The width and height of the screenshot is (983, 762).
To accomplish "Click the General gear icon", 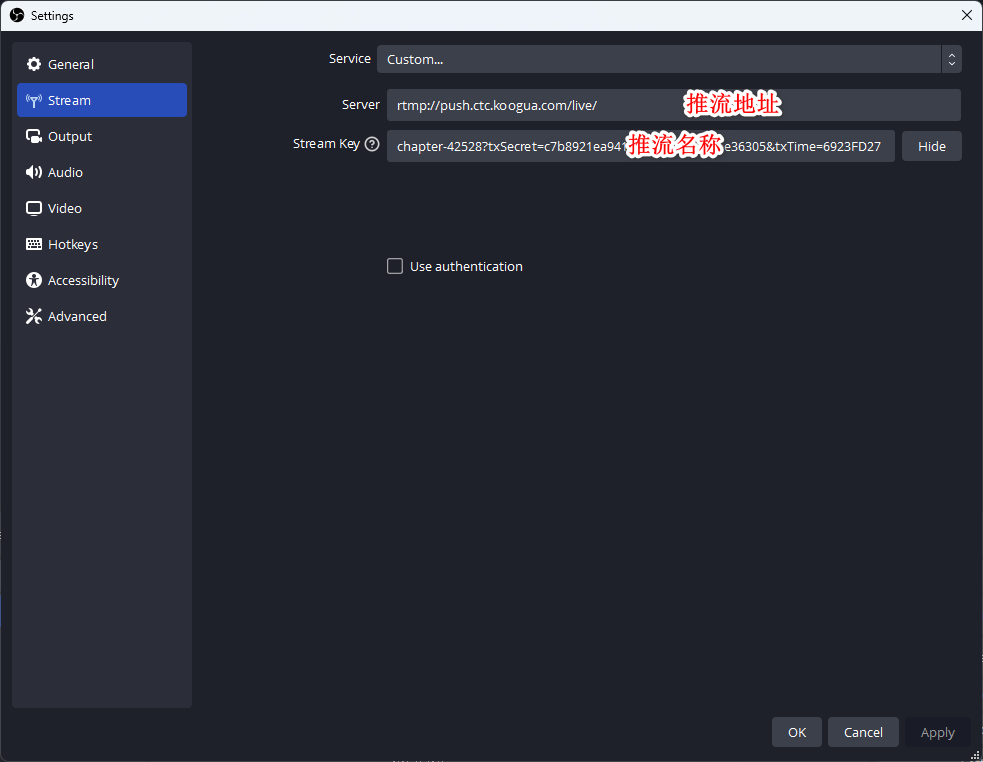I will click(x=34, y=64).
